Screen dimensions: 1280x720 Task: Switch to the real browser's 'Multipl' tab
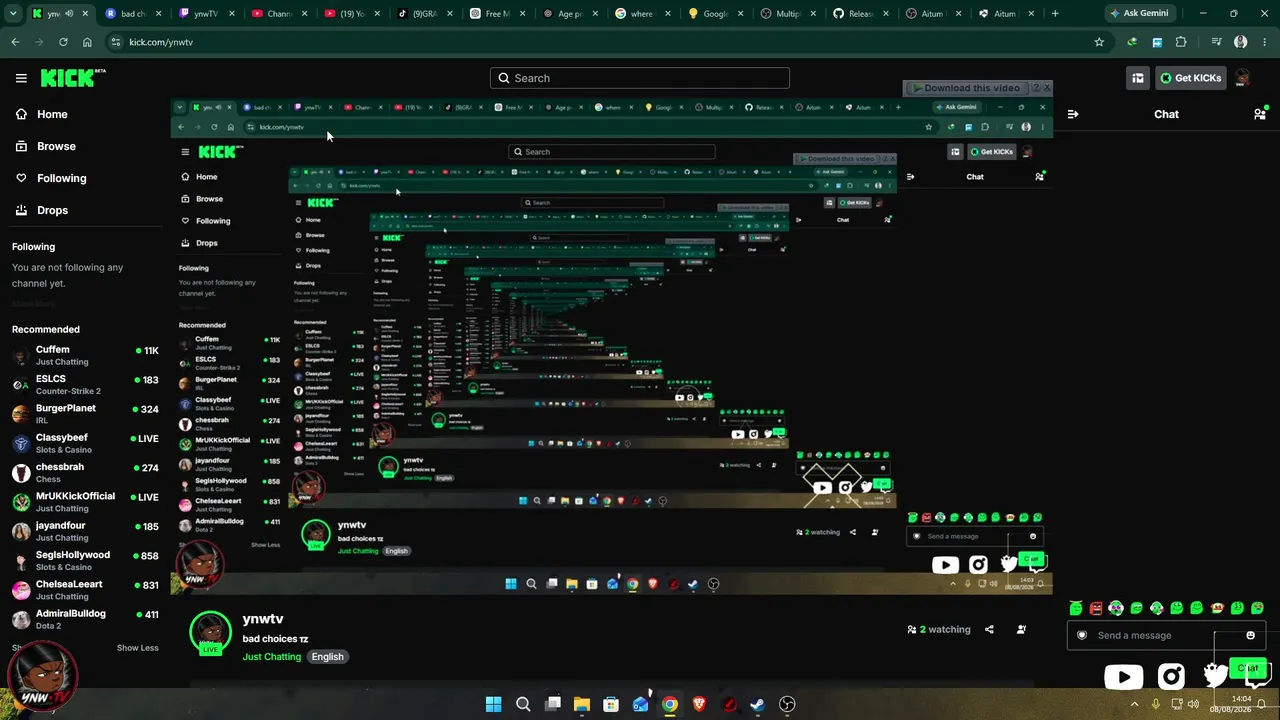790,14
